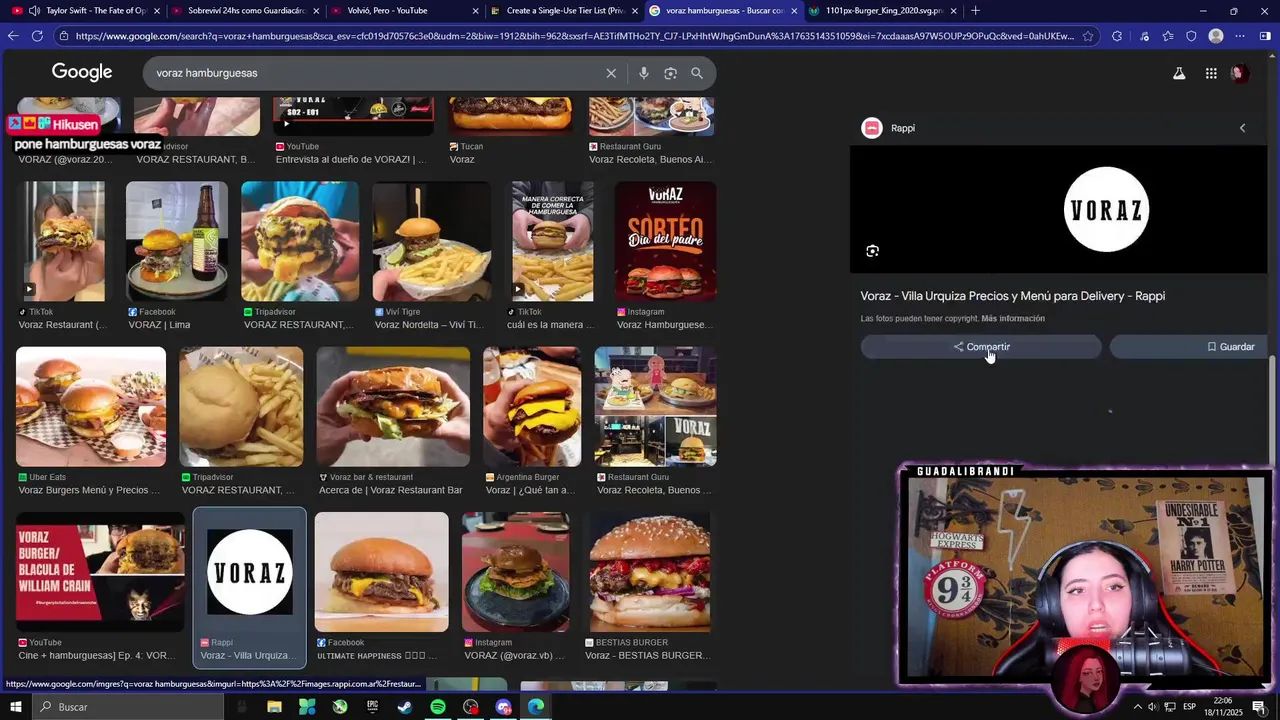Select the Uber Eats Voraz Burgers thumbnail

[91, 407]
